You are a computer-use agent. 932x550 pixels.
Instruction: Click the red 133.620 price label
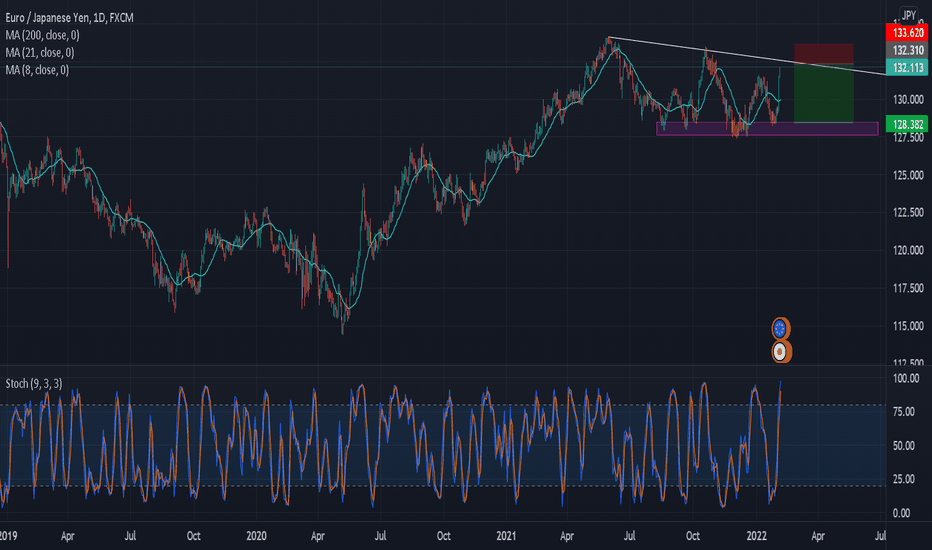[x=907, y=33]
